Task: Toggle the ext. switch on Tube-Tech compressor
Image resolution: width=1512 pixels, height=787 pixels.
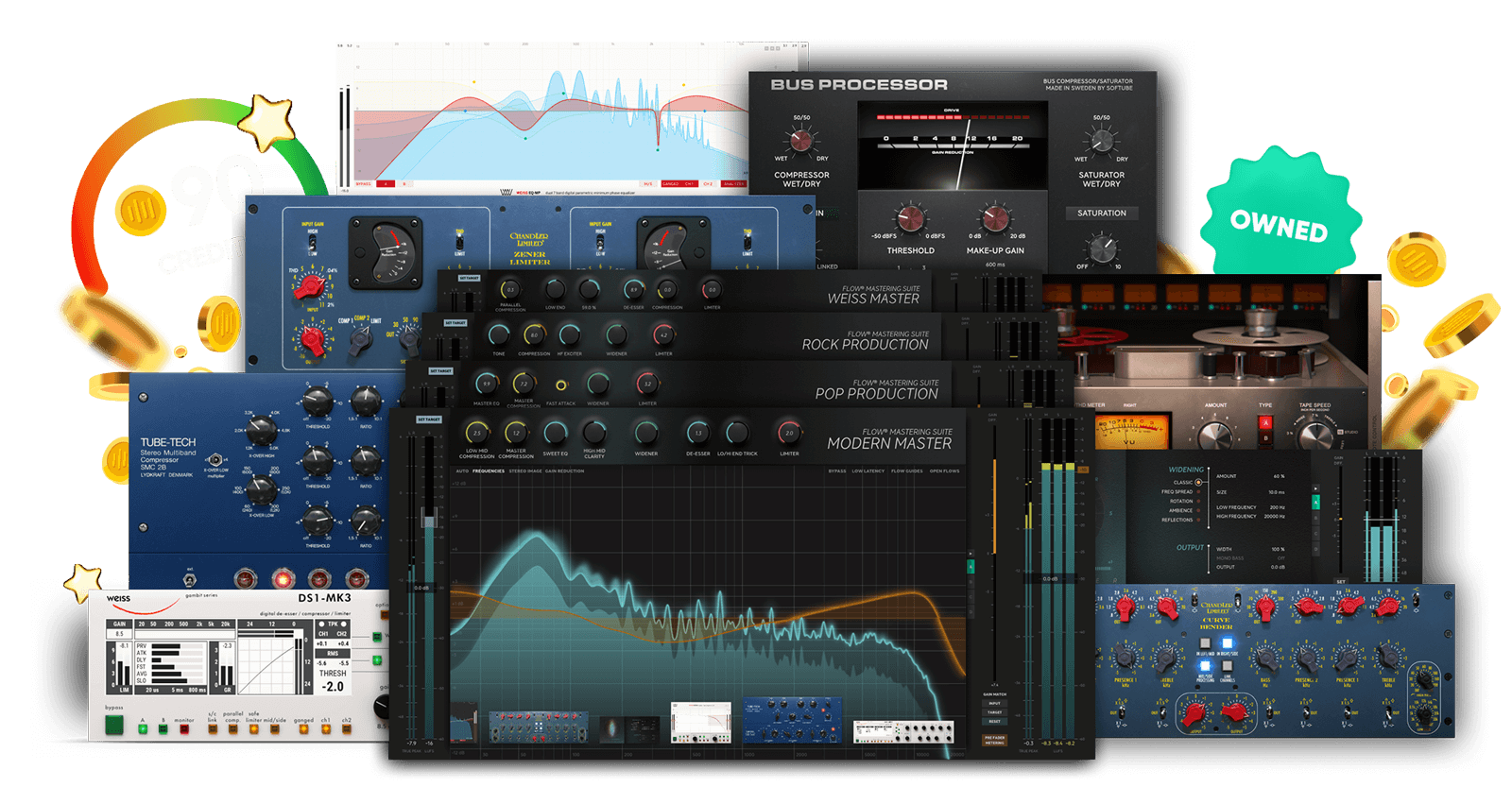Action: click(190, 579)
